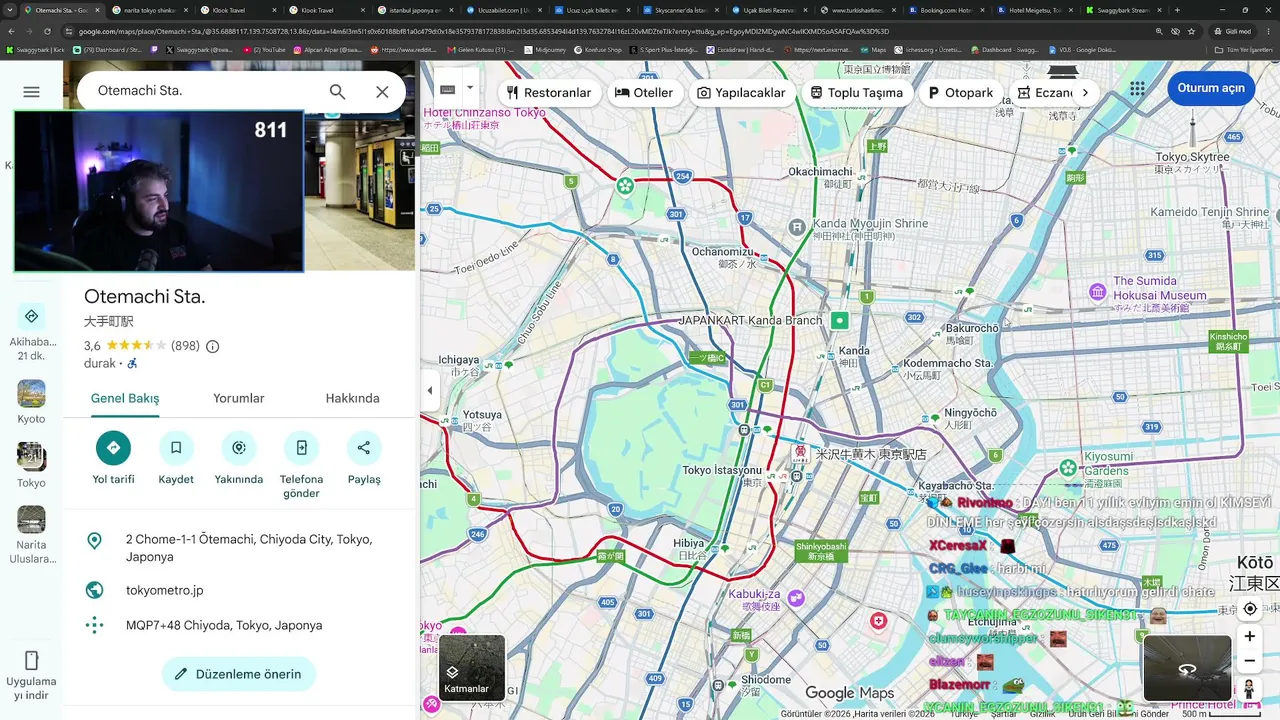This screenshot has width=1280, height=720.
Task: Filter map by Oteller
Action: tap(644, 92)
